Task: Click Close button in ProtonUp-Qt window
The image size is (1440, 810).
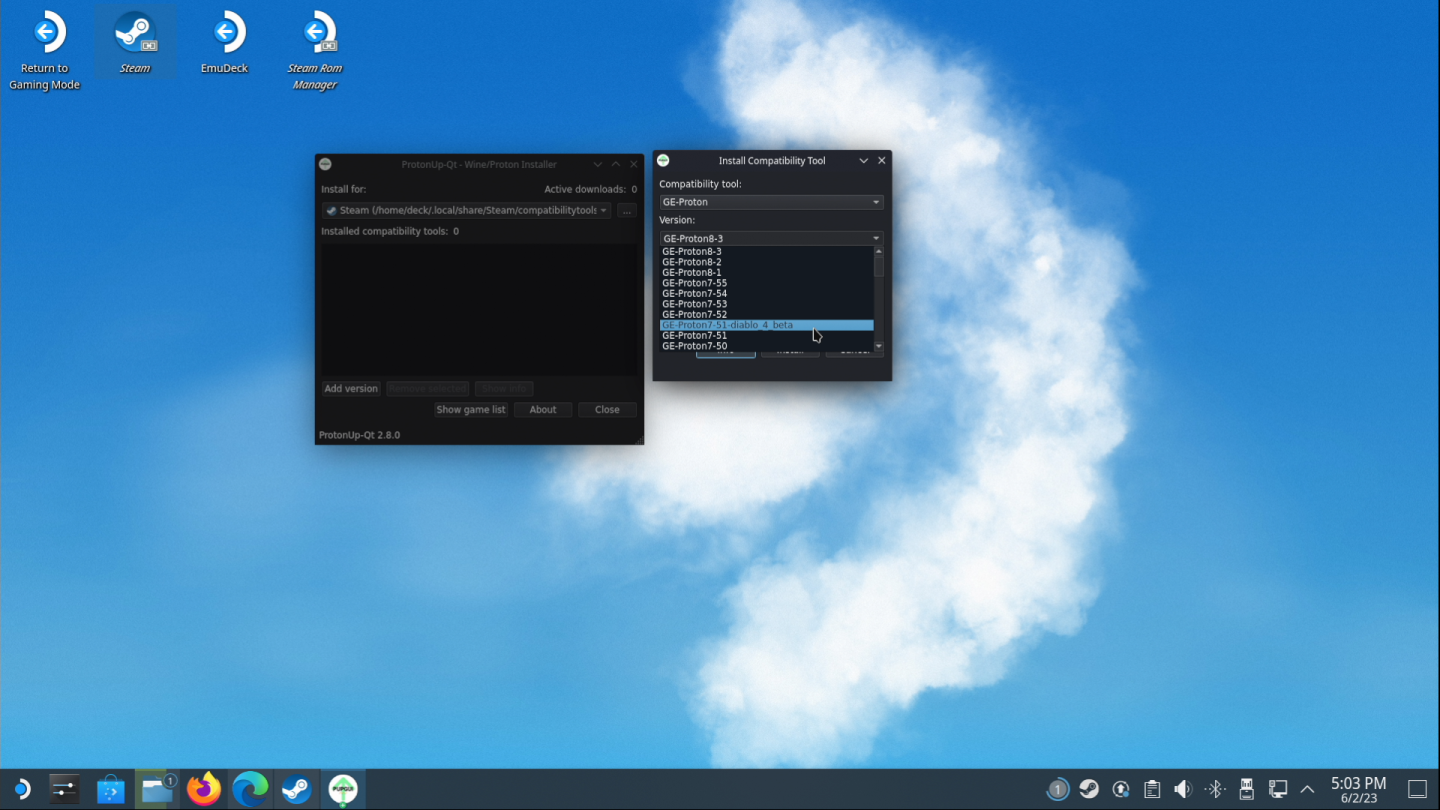Action: coord(607,410)
